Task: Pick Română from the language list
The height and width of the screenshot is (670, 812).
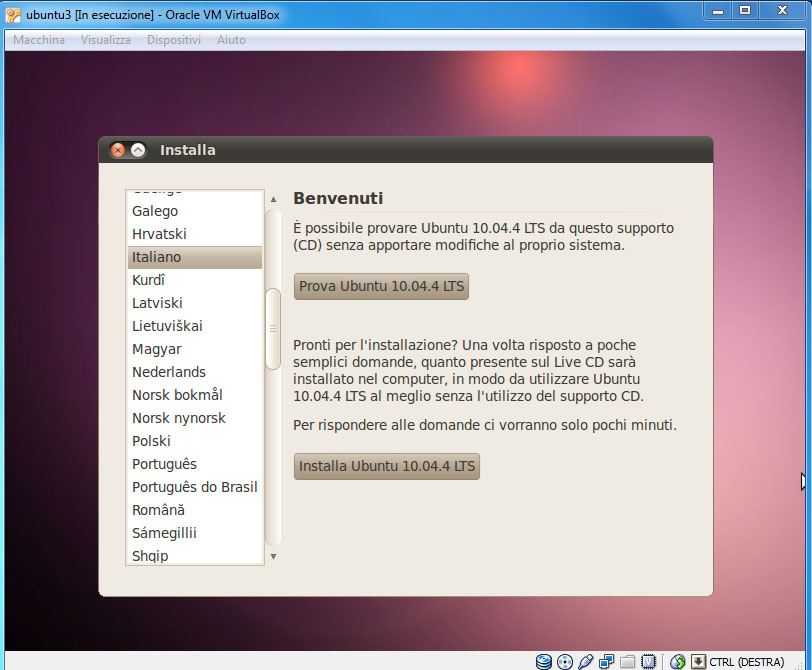Action: pyautogui.click(x=195, y=510)
